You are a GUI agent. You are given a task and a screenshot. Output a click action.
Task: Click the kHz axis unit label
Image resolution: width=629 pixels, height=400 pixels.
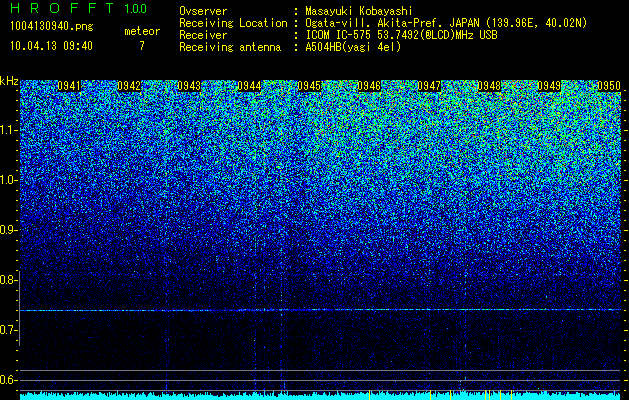pyautogui.click(x=9, y=81)
